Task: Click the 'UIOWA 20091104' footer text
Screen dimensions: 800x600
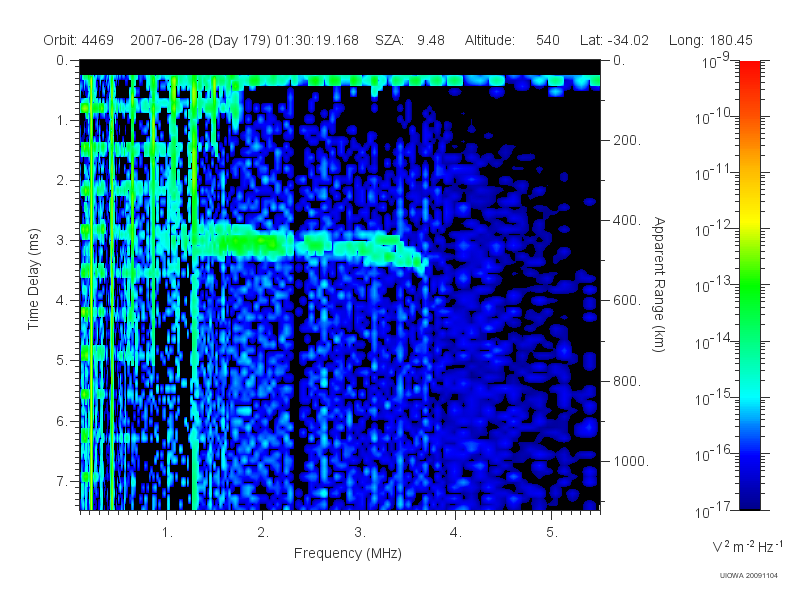Action: tap(748, 576)
